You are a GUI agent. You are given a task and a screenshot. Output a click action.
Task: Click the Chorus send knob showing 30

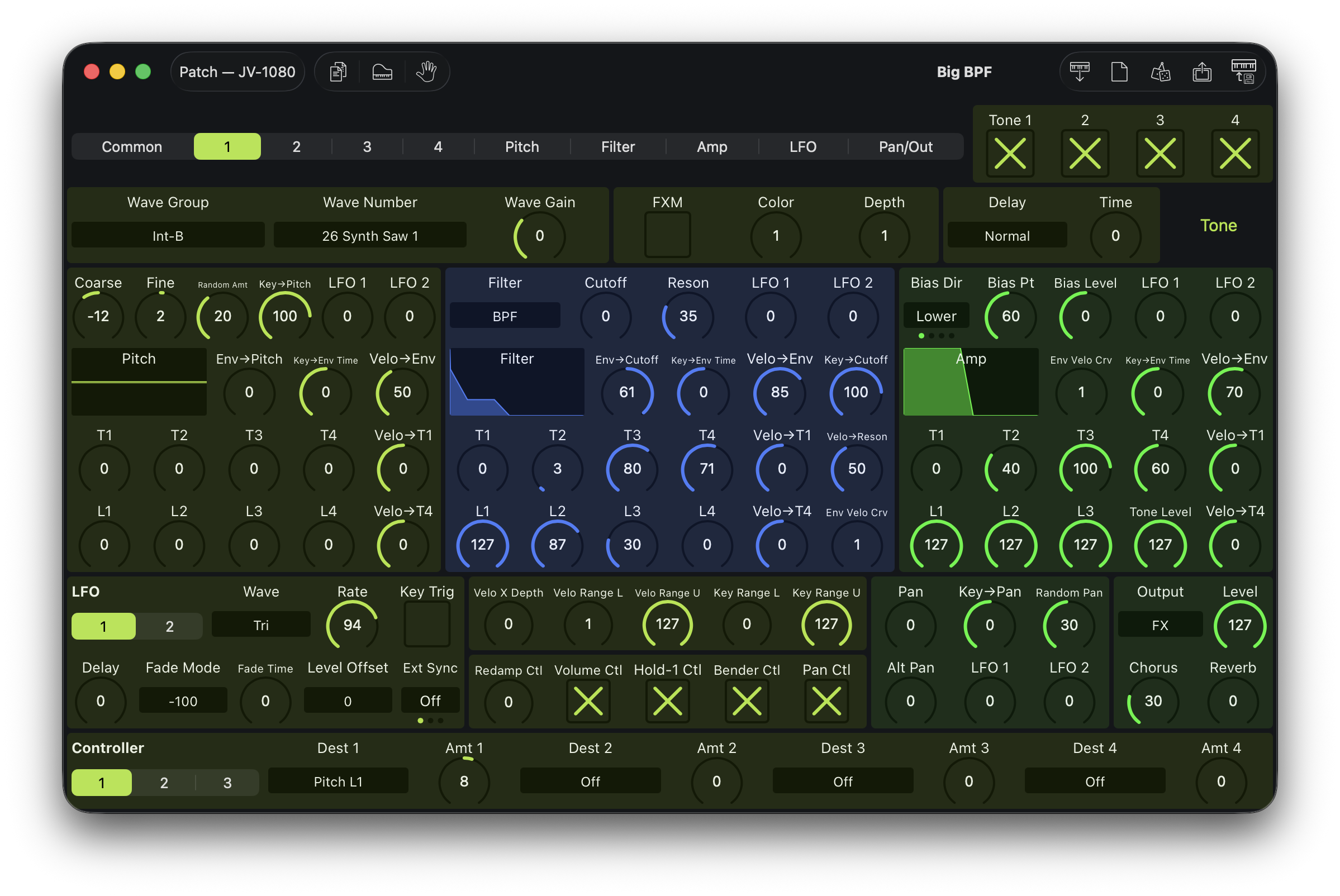[x=1153, y=701]
